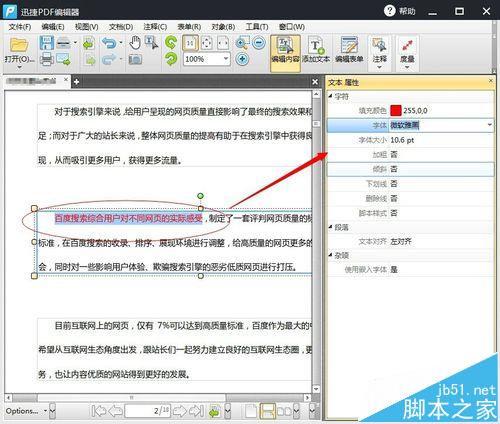The image size is (500, 424).
Task: Collapse the 杂项 section in properties
Action: (x=330, y=255)
